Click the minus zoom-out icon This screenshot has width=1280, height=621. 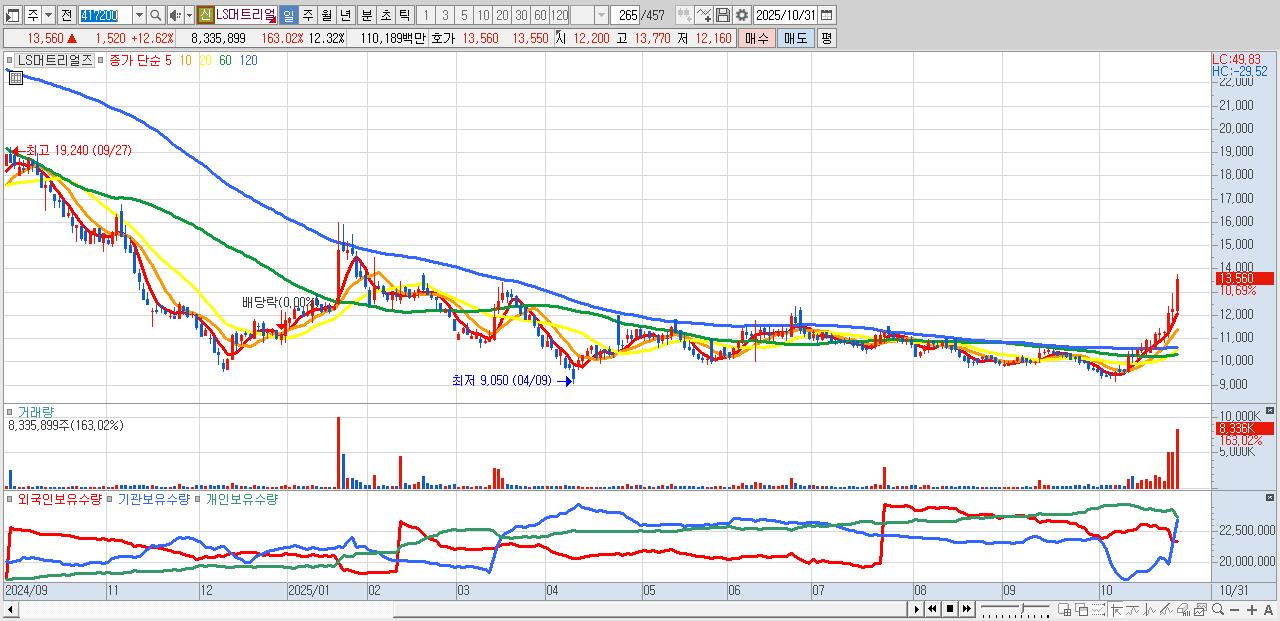[x=1234, y=610]
